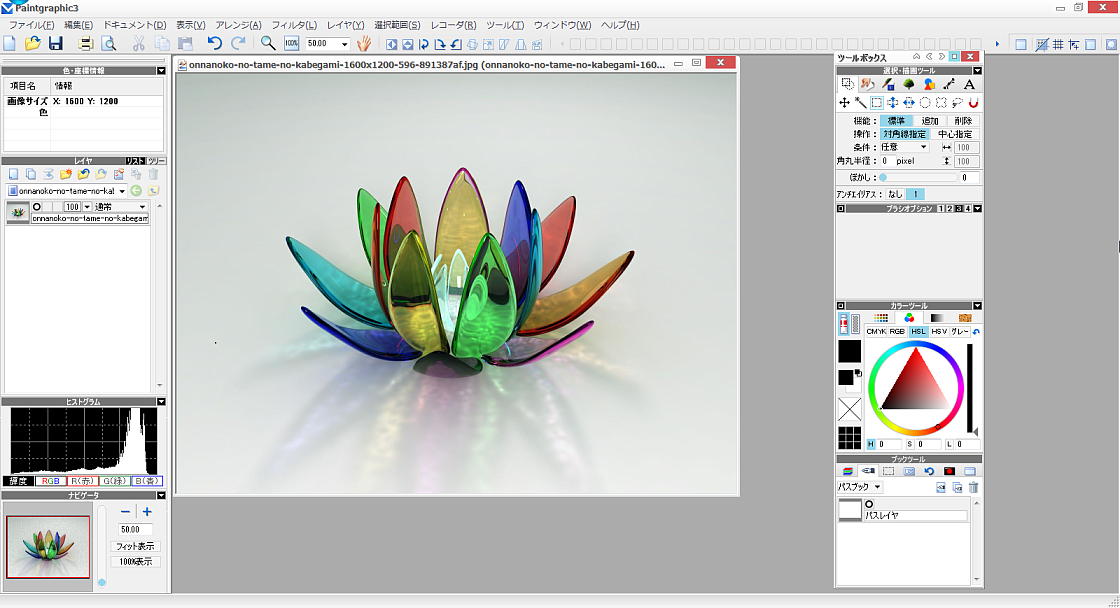Switch color model to CMYK
The width and height of the screenshot is (1120, 608).
(876, 332)
